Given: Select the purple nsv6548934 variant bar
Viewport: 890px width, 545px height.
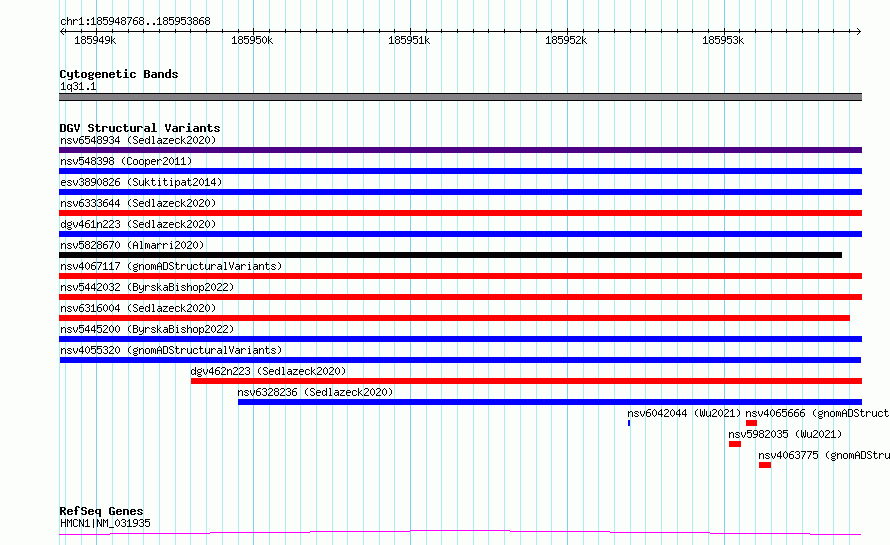Looking at the screenshot, I should [x=460, y=150].
